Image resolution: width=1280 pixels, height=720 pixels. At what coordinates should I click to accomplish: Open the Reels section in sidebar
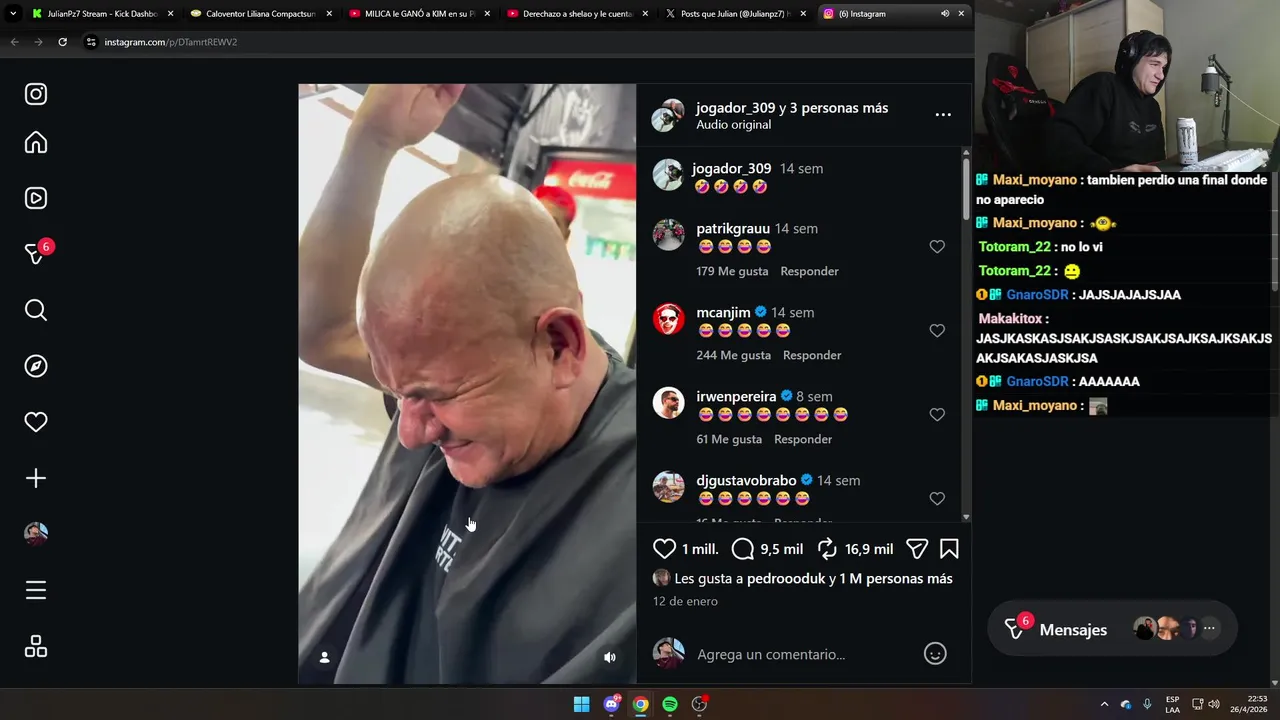click(36, 198)
